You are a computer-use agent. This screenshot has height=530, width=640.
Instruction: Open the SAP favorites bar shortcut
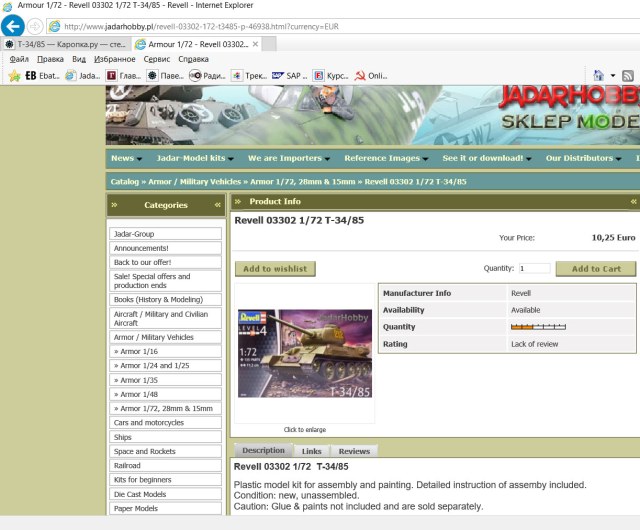point(289,75)
